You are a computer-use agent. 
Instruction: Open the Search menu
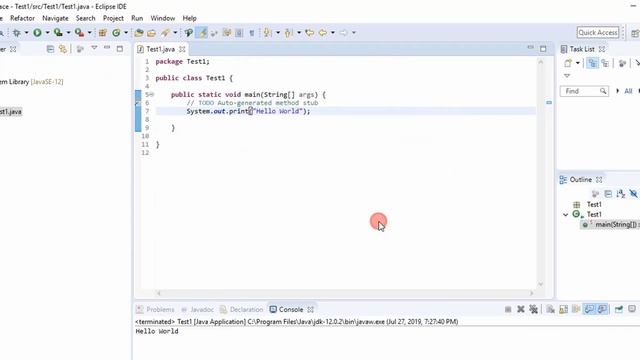(85, 18)
